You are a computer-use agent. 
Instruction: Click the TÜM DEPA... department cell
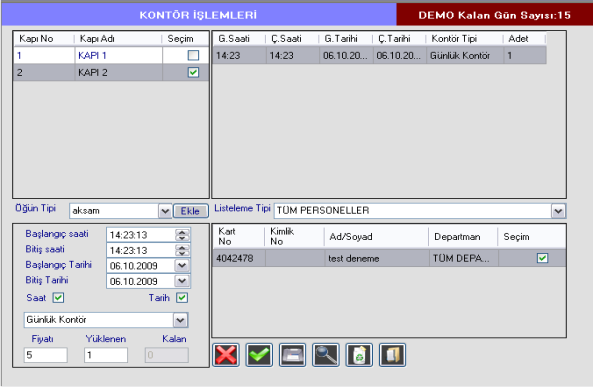pos(464,258)
